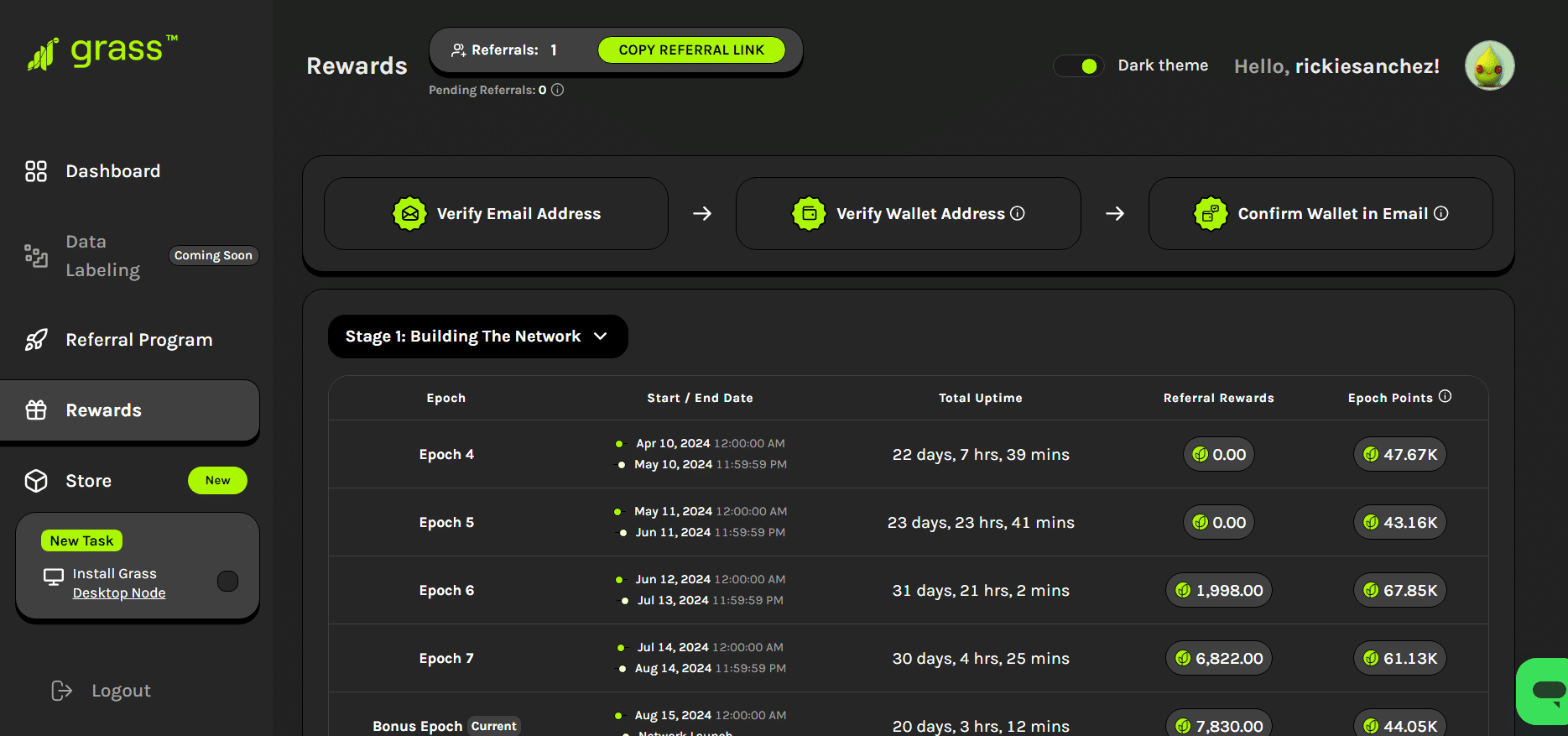The width and height of the screenshot is (1568, 736).
Task: Click the Current badge on Bonus Epoch
Action: [x=493, y=726]
